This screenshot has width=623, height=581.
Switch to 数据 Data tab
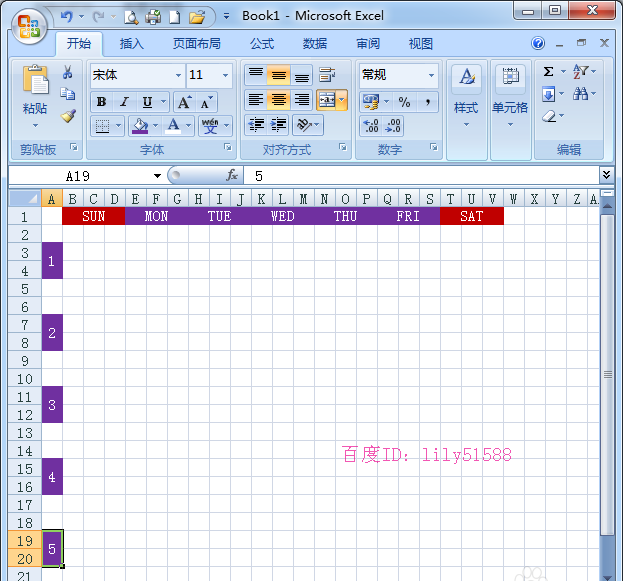pos(315,43)
